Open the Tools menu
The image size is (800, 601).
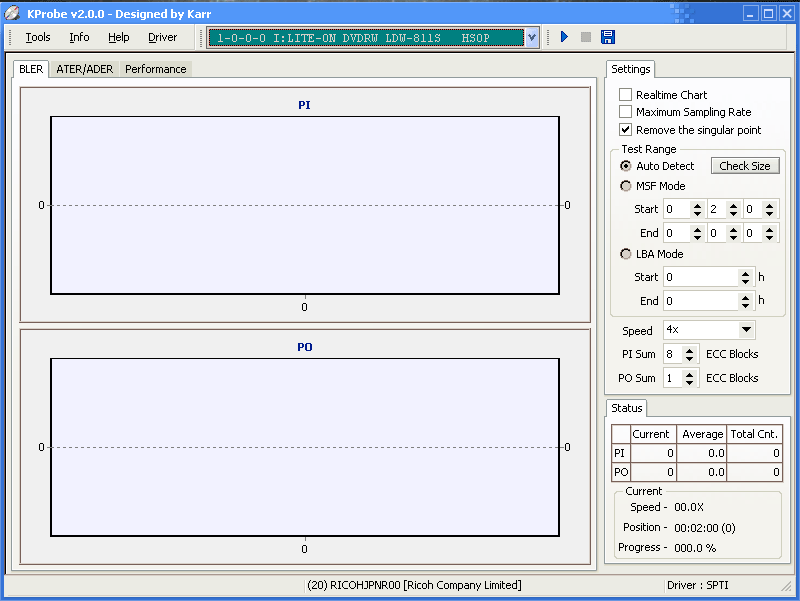pos(38,37)
